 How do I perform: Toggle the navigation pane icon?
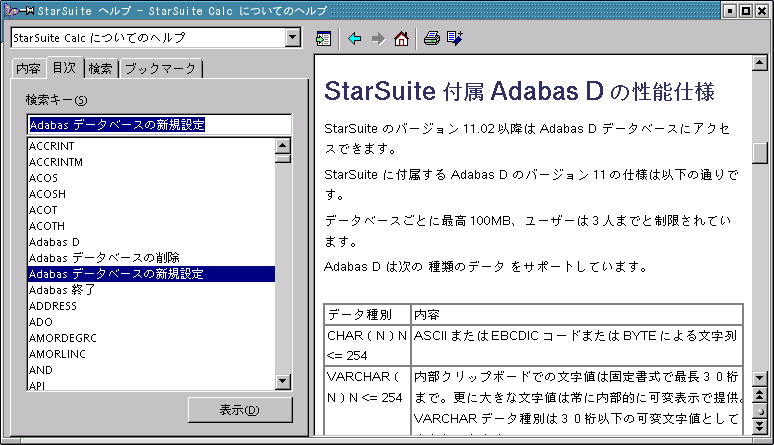pos(323,39)
